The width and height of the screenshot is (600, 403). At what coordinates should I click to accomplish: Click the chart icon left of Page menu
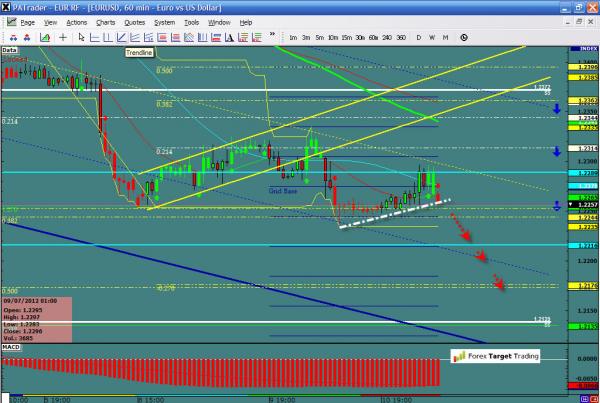[9, 21]
